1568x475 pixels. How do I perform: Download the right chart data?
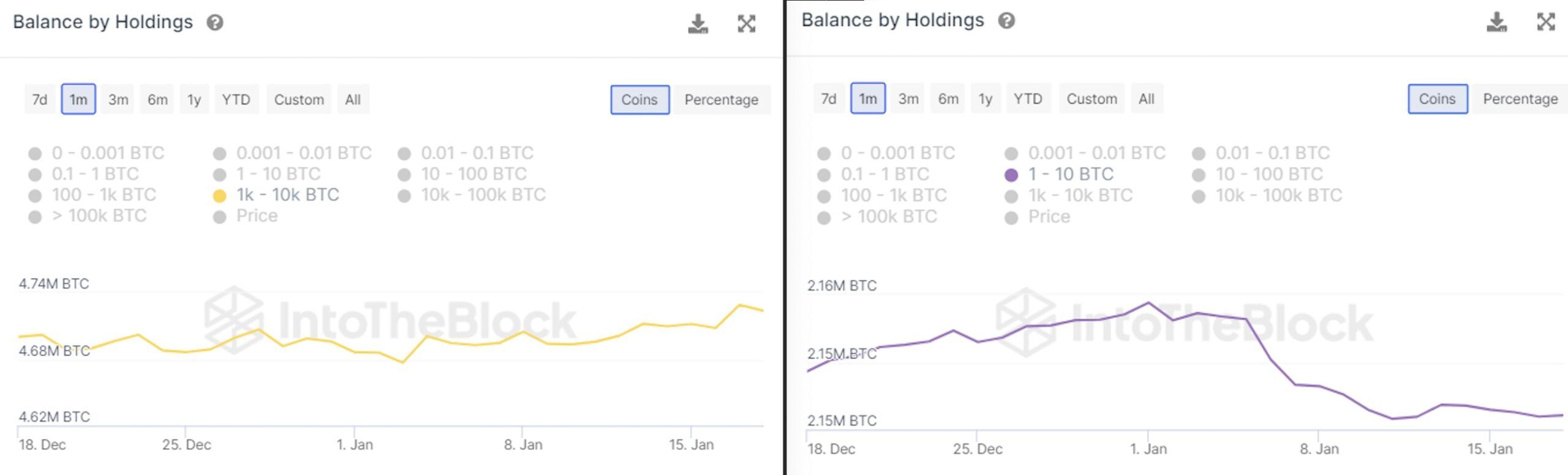[1496, 22]
